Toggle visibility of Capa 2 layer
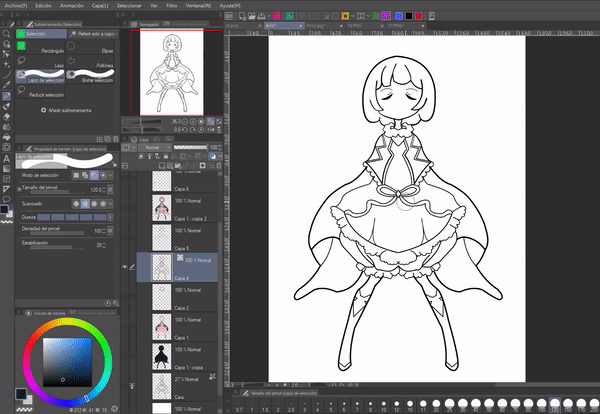 click(125, 299)
